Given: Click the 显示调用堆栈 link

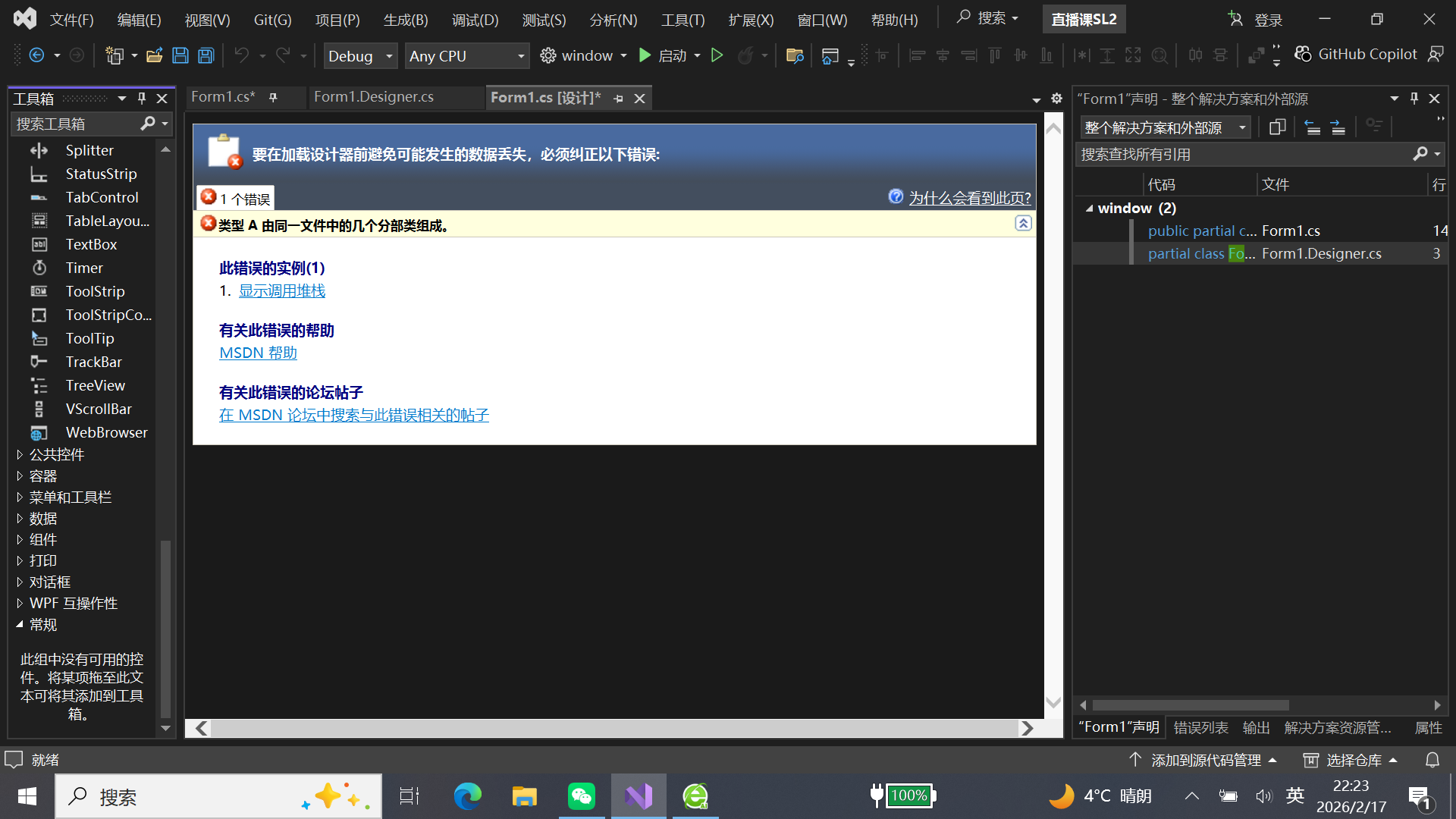Looking at the screenshot, I should 282,291.
